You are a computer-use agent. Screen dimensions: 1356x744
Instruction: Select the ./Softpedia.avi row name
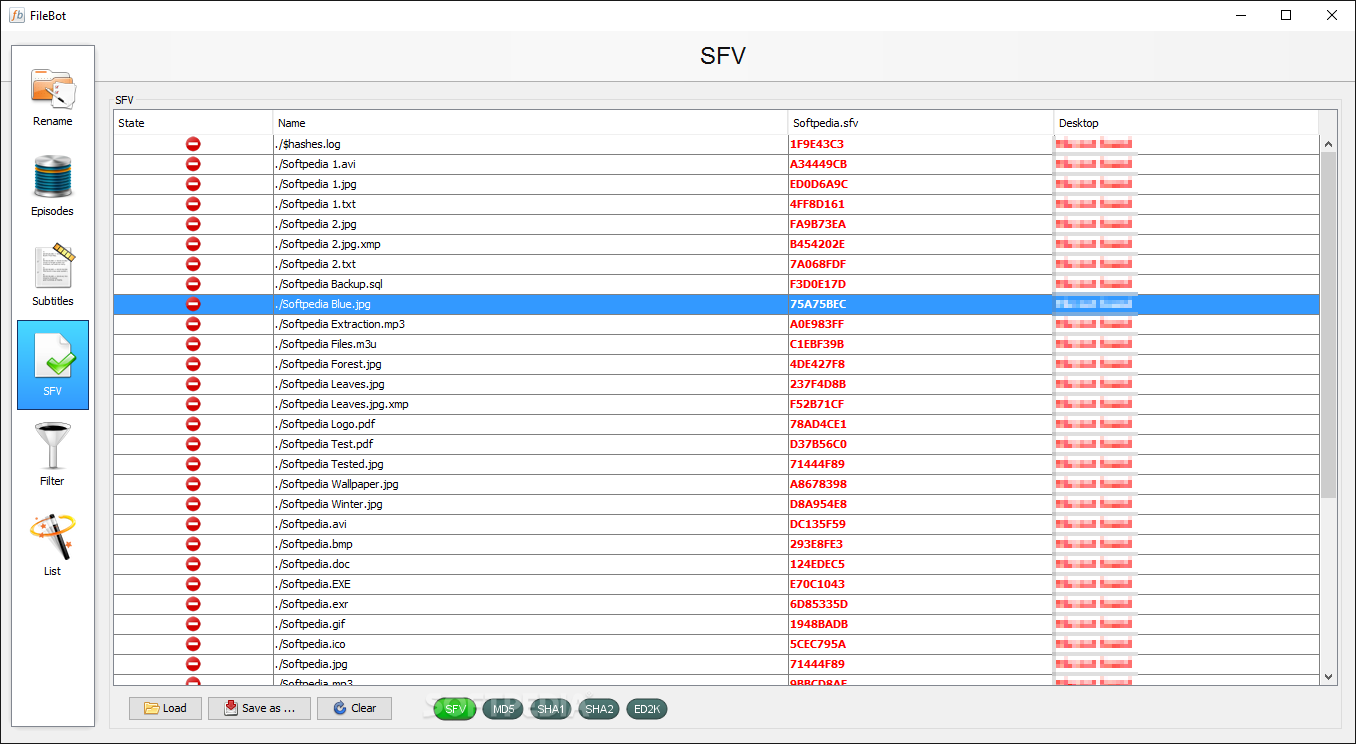(311, 524)
